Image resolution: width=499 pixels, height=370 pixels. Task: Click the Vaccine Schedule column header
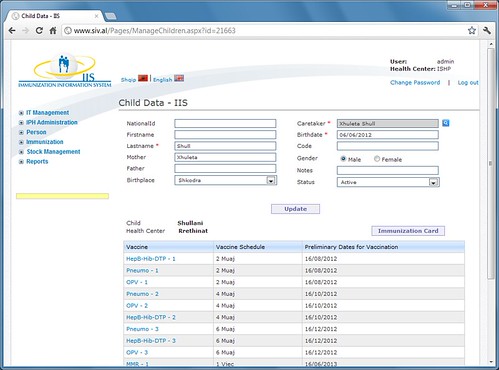click(258, 247)
